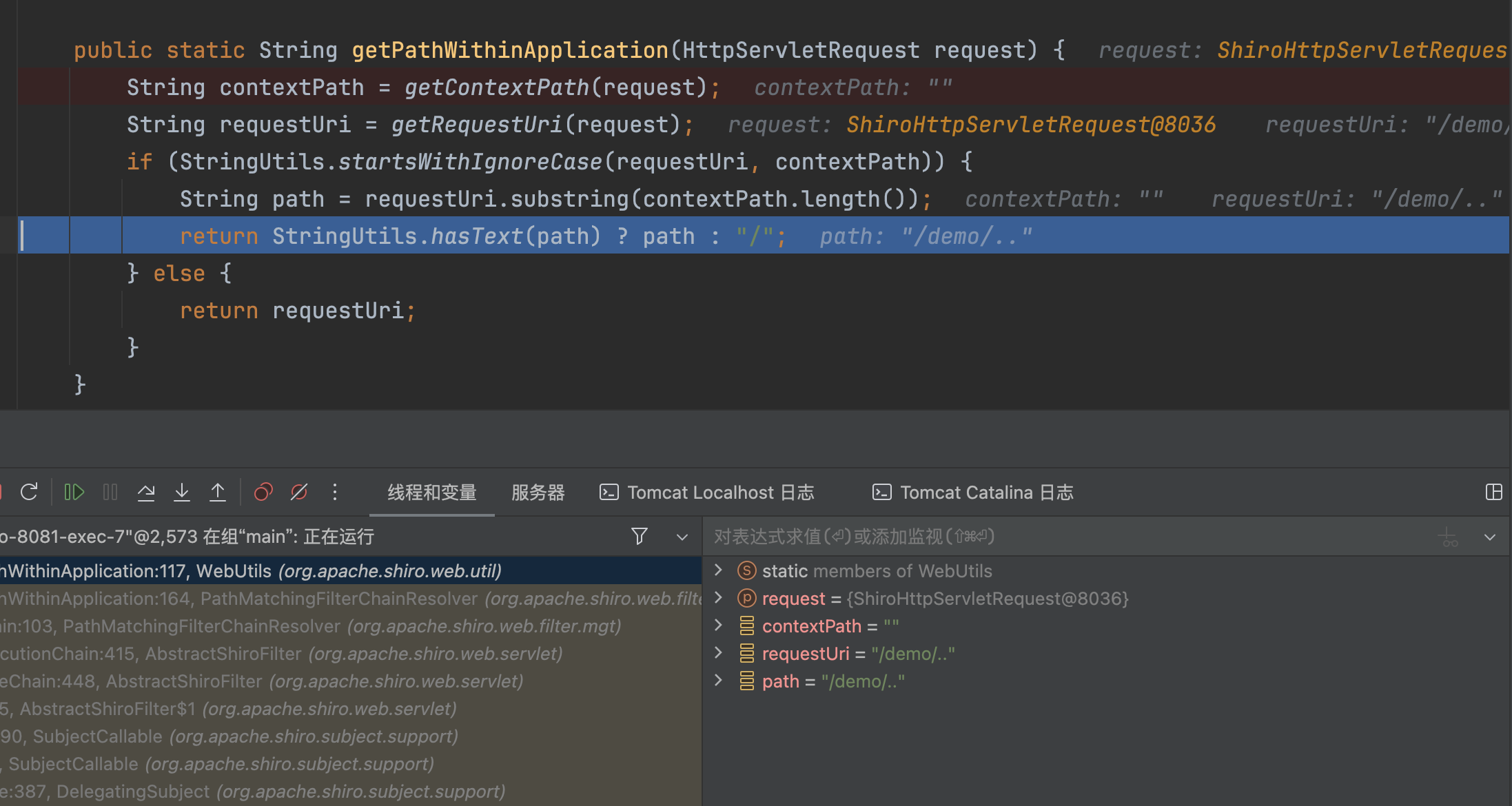Open the debugger more actions menu
The height and width of the screenshot is (806, 1512).
tap(335, 492)
